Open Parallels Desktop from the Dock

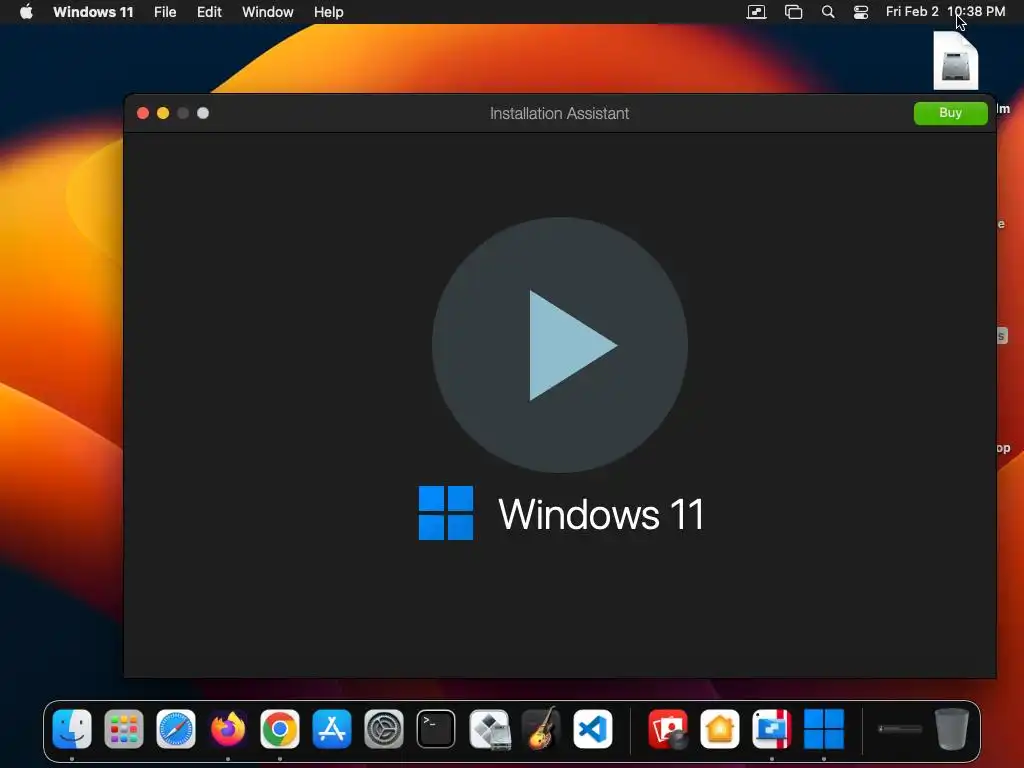tap(771, 728)
